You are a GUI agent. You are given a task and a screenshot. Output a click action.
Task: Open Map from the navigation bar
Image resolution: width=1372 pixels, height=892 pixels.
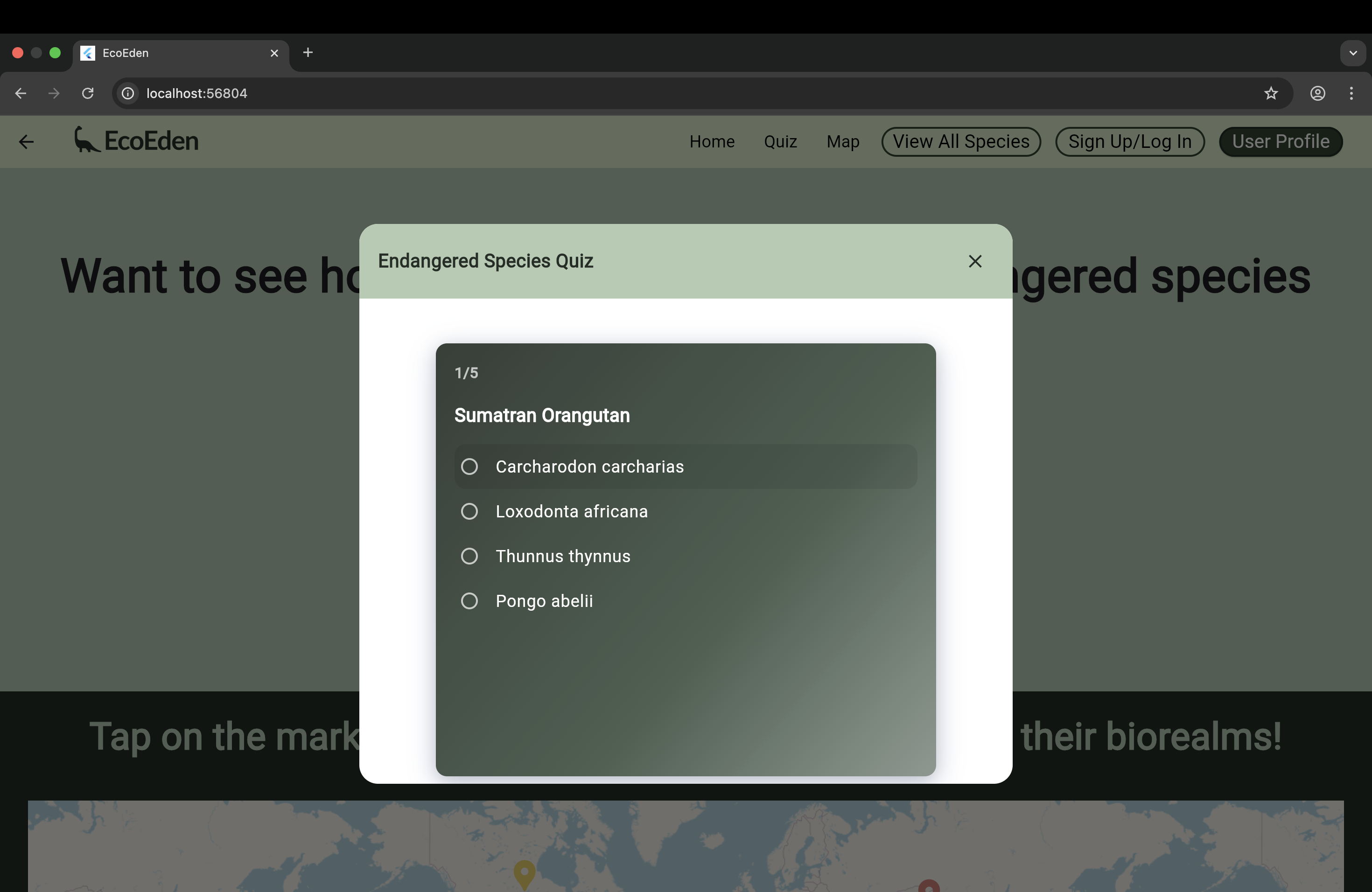tap(842, 142)
